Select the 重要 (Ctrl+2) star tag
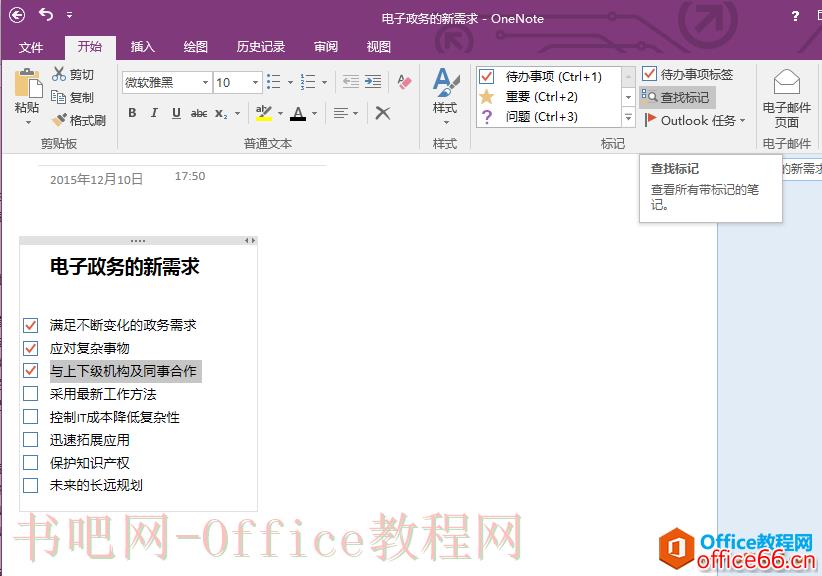The image size is (822, 576). (x=549, y=96)
